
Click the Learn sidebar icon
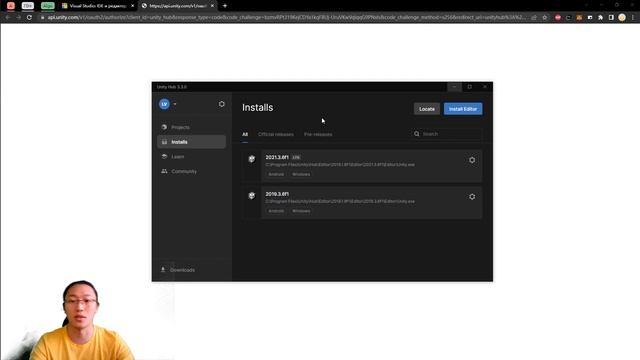(164, 157)
